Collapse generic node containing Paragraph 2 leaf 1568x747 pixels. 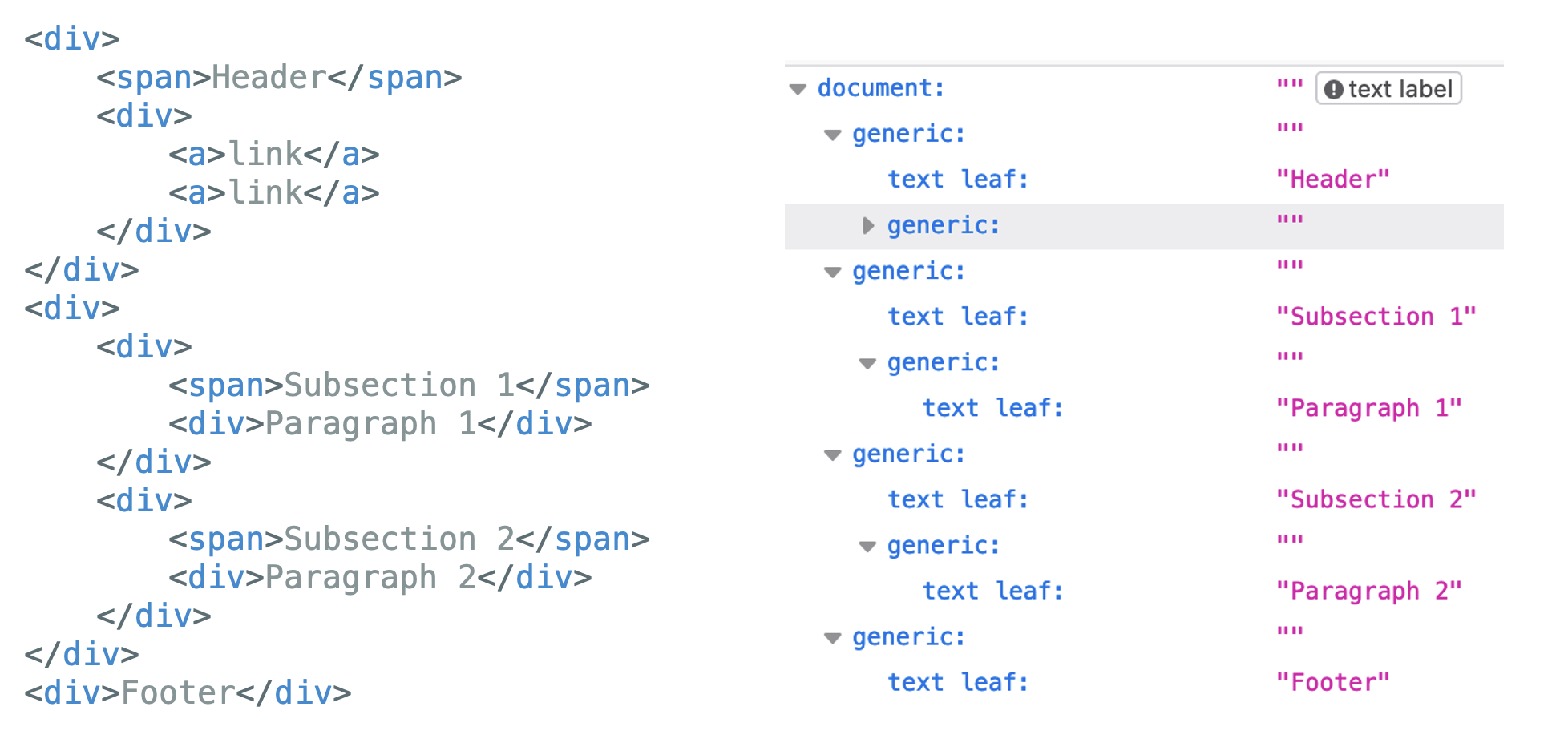tap(867, 547)
